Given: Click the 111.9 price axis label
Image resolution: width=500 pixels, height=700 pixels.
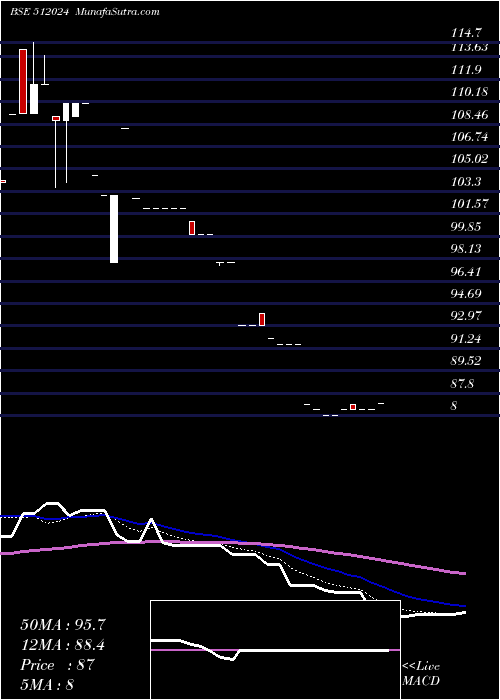Looking at the screenshot, I should (467, 70).
